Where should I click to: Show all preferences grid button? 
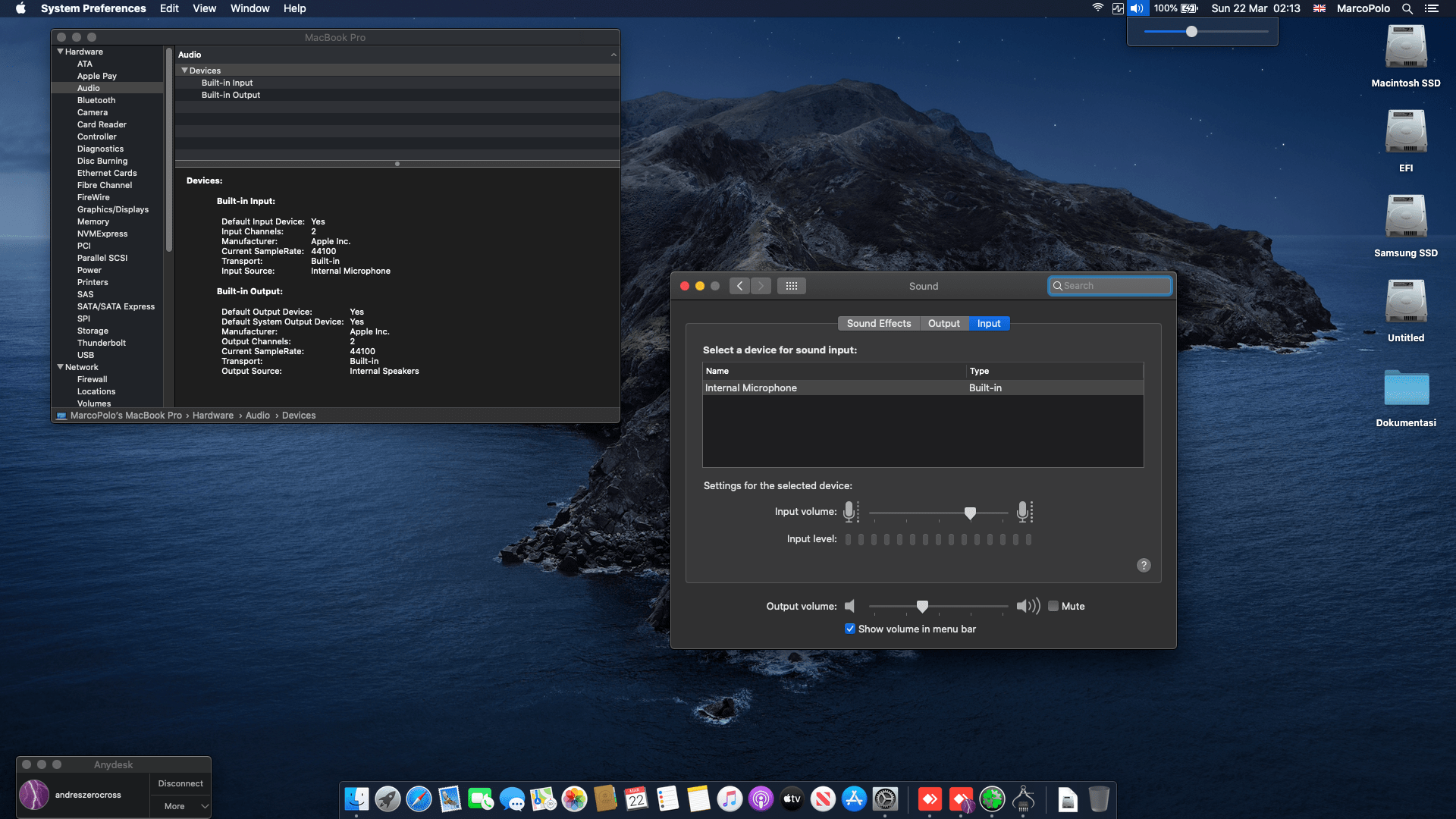pyautogui.click(x=791, y=286)
